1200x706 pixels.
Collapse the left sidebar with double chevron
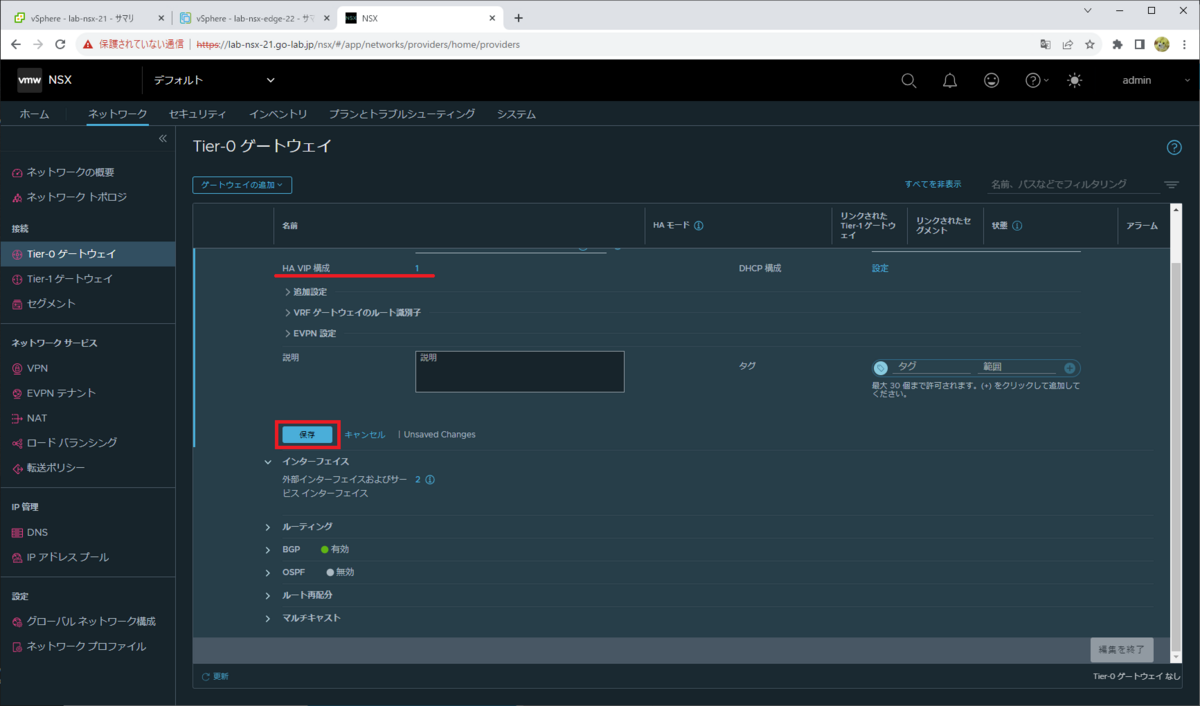163,139
